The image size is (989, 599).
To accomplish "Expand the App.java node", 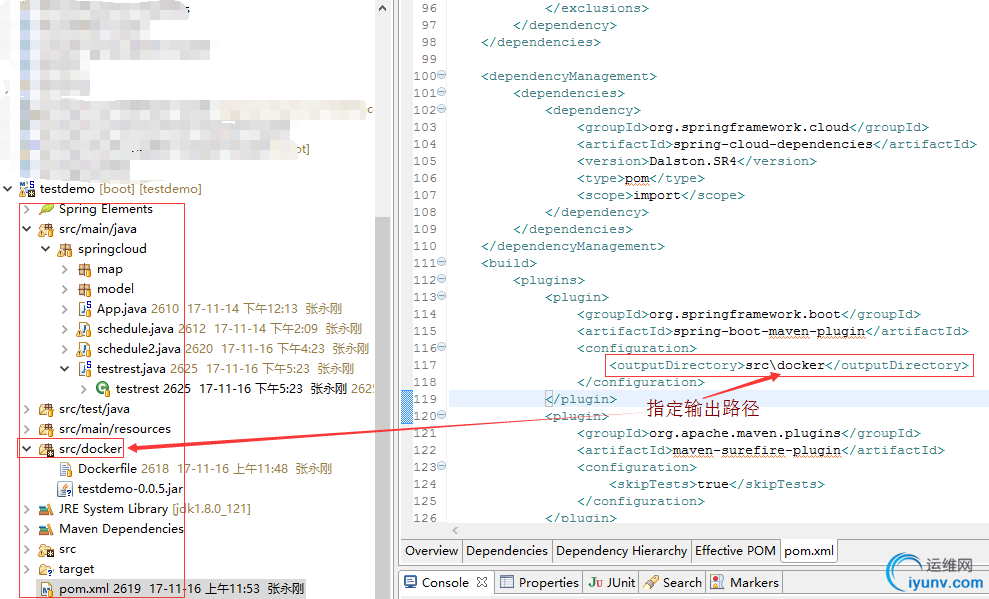I will [x=64, y=309].
